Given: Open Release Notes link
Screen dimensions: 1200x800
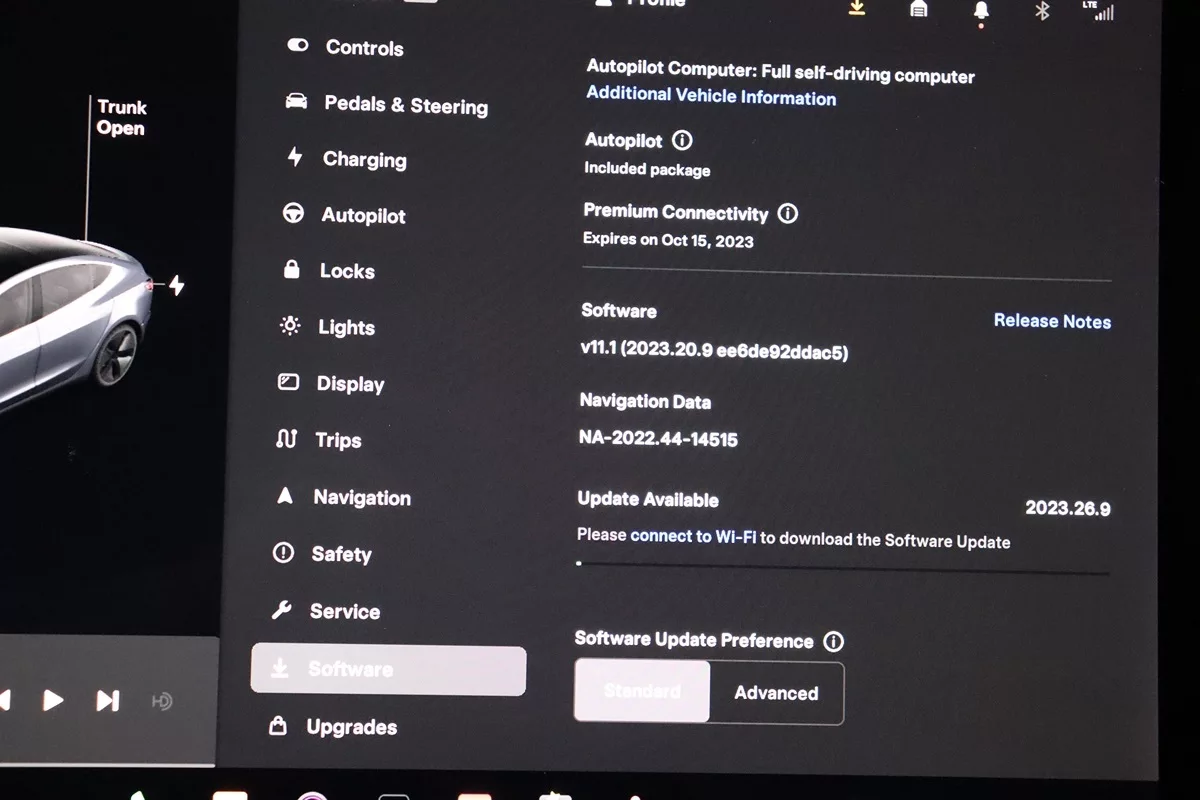Looking at the screenshot, I should coord(1052,321).
